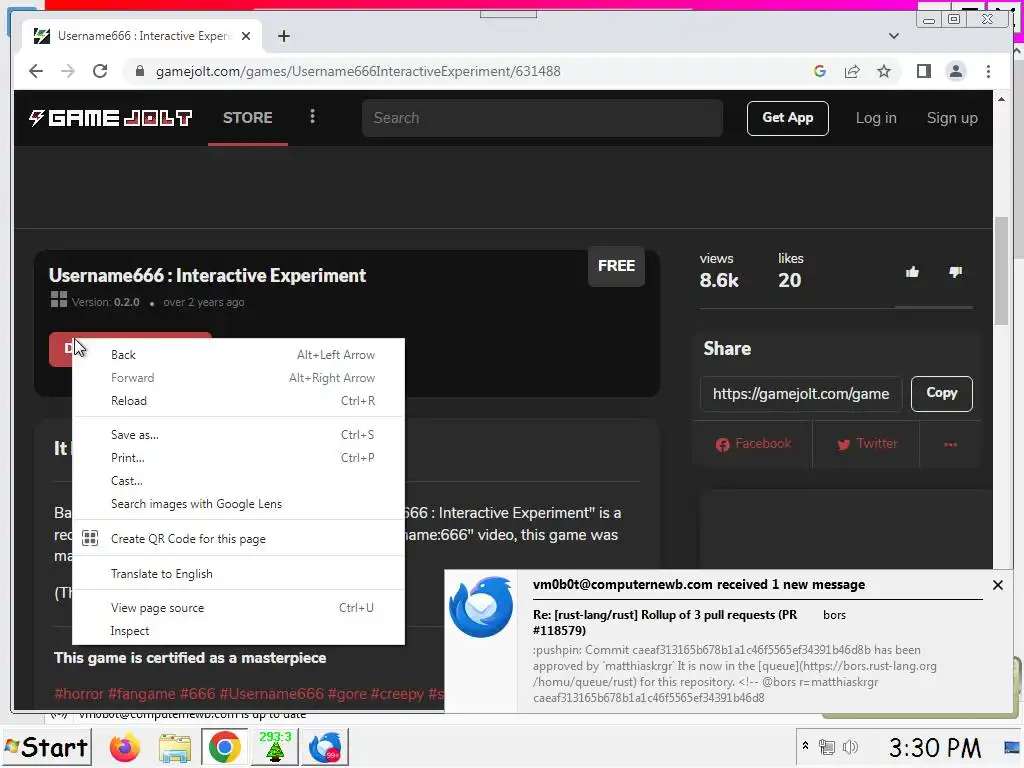The image size is (1024, 768).
Task: Click the 3:30 PM clock
Action: [935, 748]
